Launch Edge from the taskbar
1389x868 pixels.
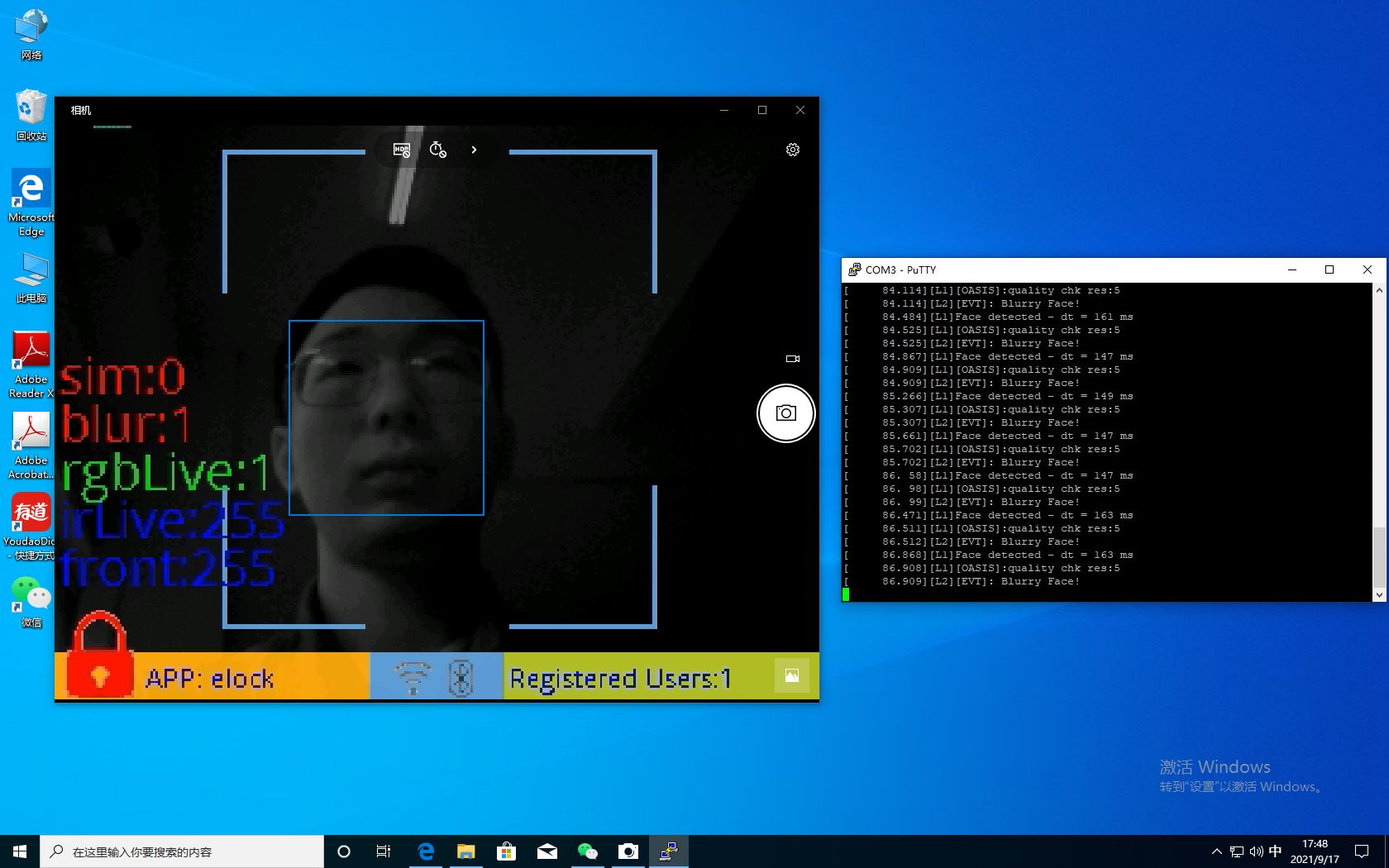click(426, 851)
